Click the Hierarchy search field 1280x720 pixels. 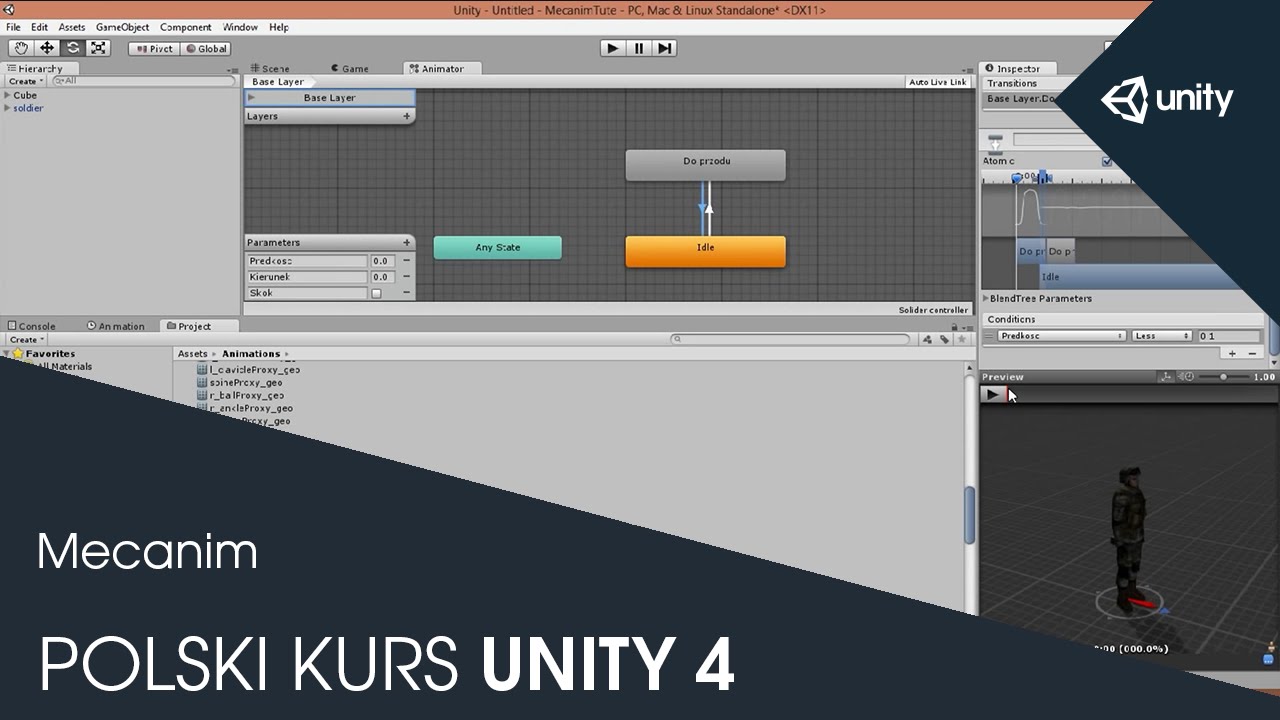[x=144, y=81]
